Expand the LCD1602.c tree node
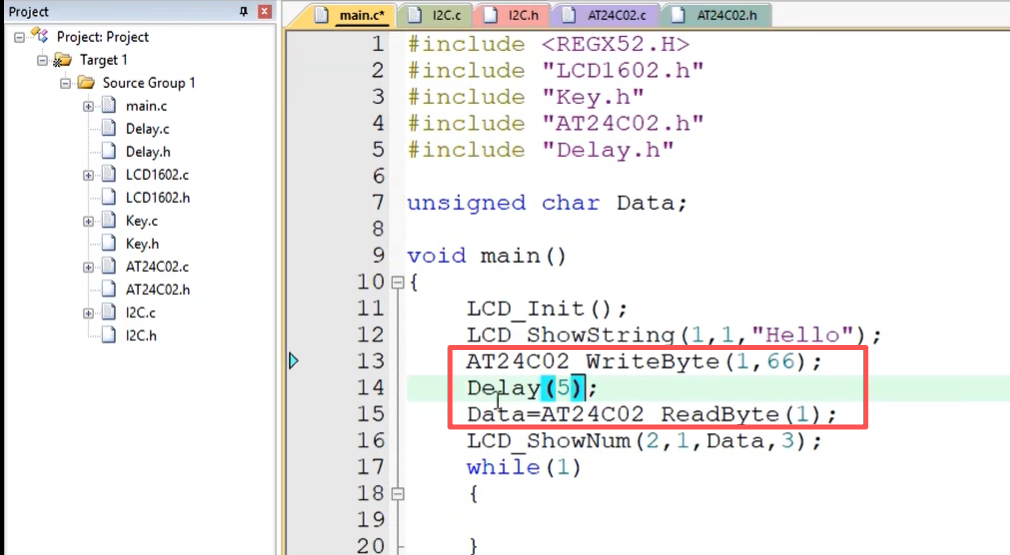 (88, 175)
